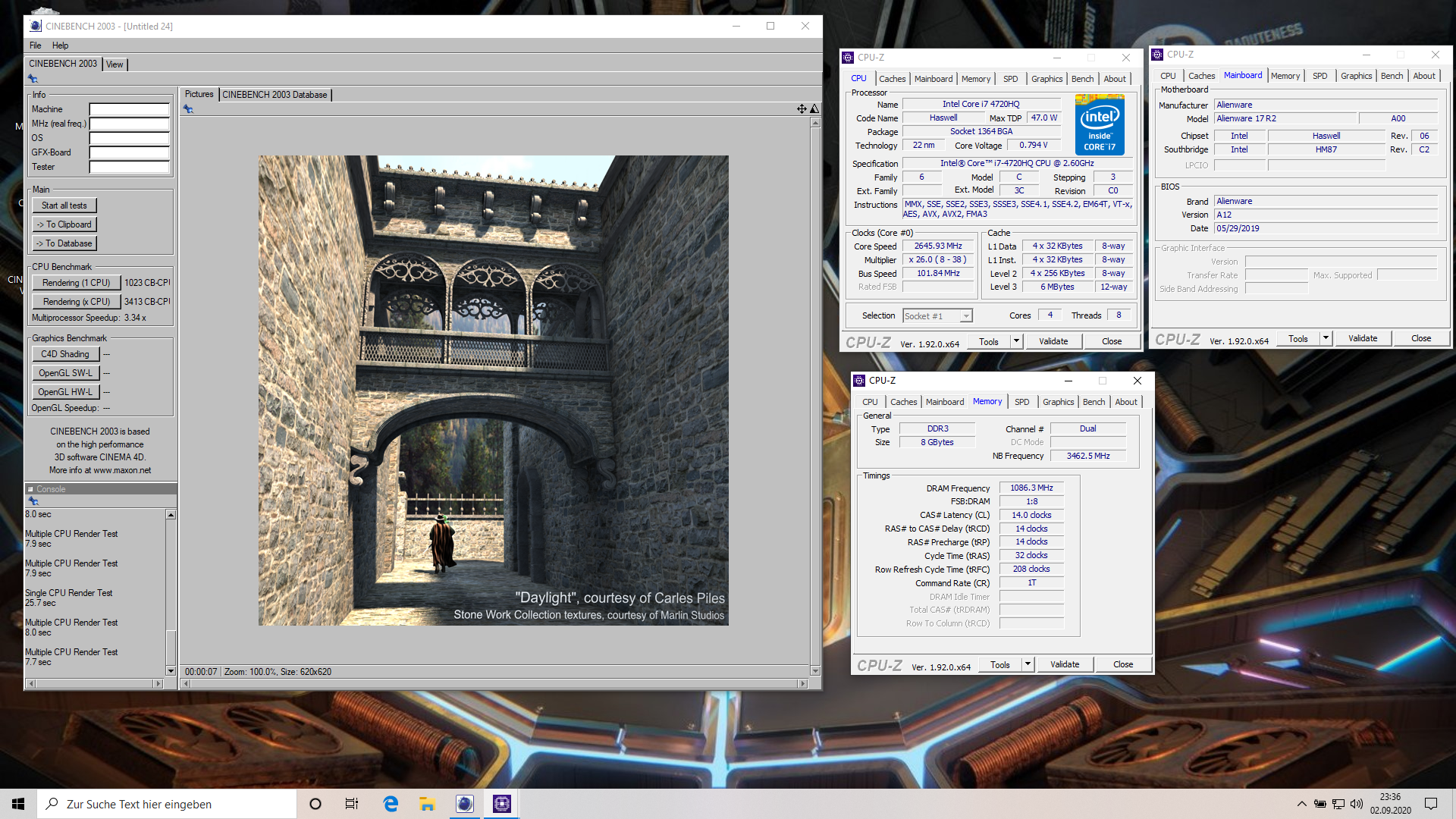Open the File menu in CINEBENCH
Viewport: 1456px width, 819px height.
[x=36, y=45]
